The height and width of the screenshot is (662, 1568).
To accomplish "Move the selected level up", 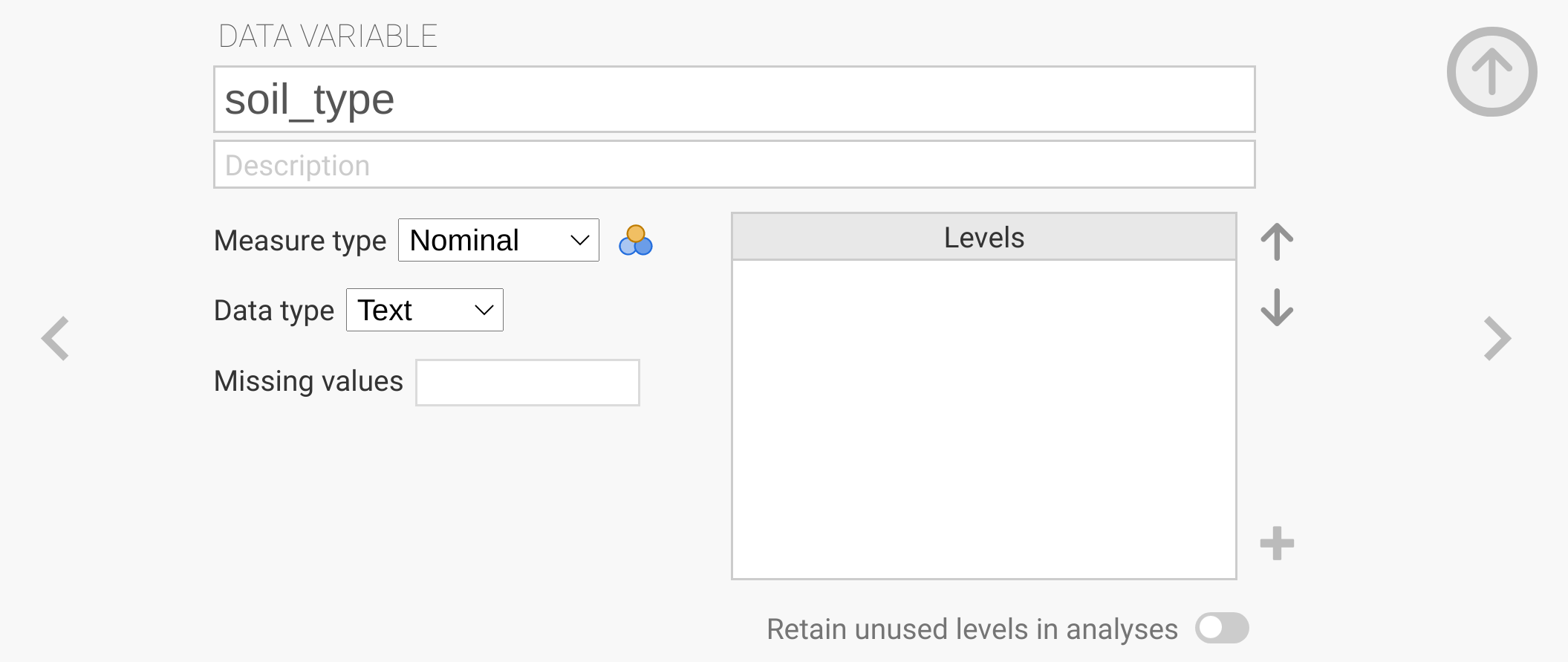I will click(x=1277, y=242).
